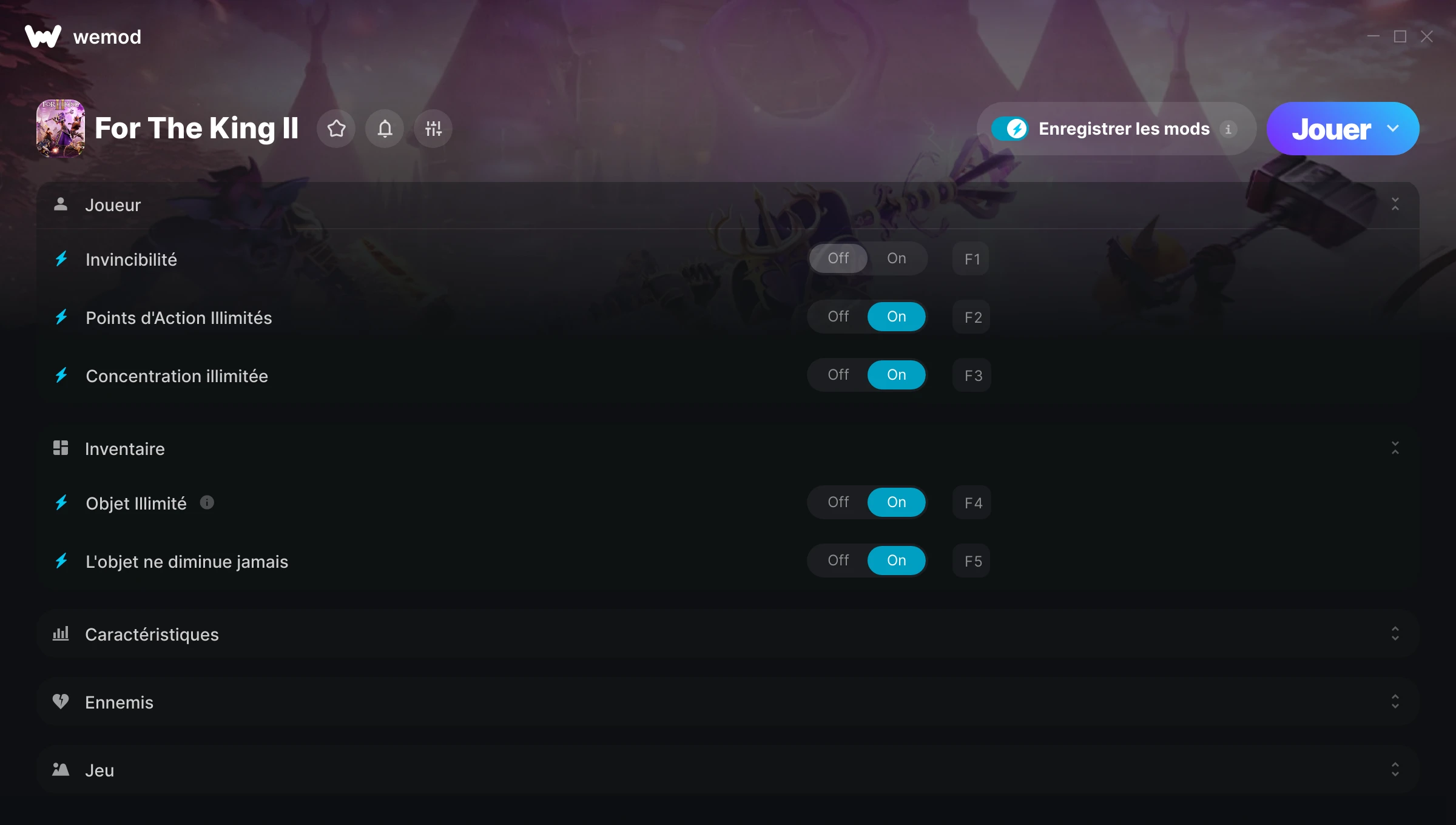
Task: Click the lightning bolt icon beside Invincibilité
Action: (x=61, y=259)
